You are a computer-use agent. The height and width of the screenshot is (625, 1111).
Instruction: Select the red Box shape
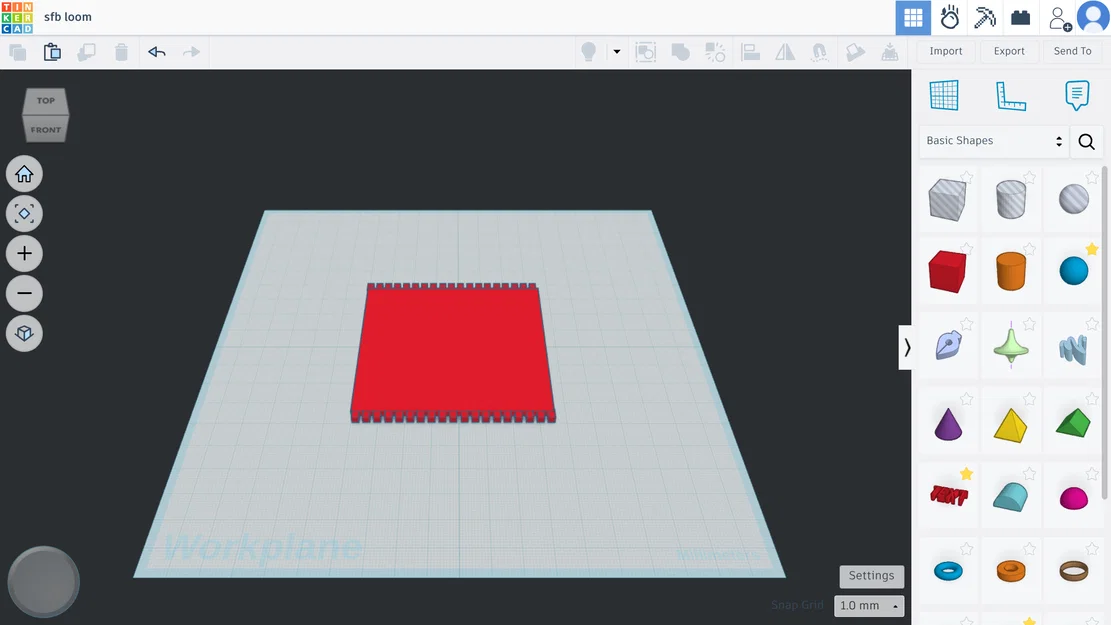pos(947,271)
